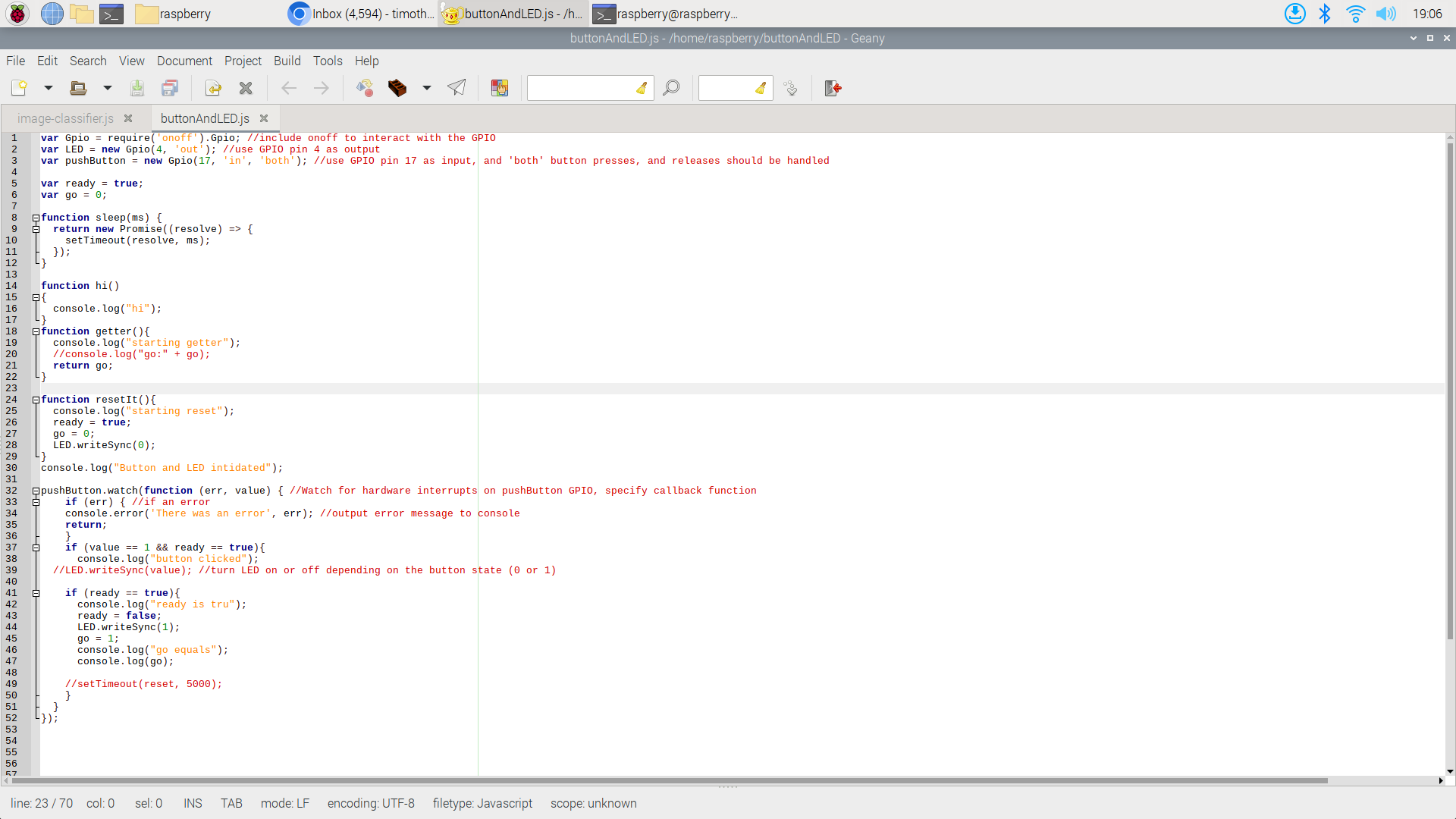The width and height of the screenshot is (1456, 819).
Task: Close the image-classifier.js tab
Action: point(128,118)
